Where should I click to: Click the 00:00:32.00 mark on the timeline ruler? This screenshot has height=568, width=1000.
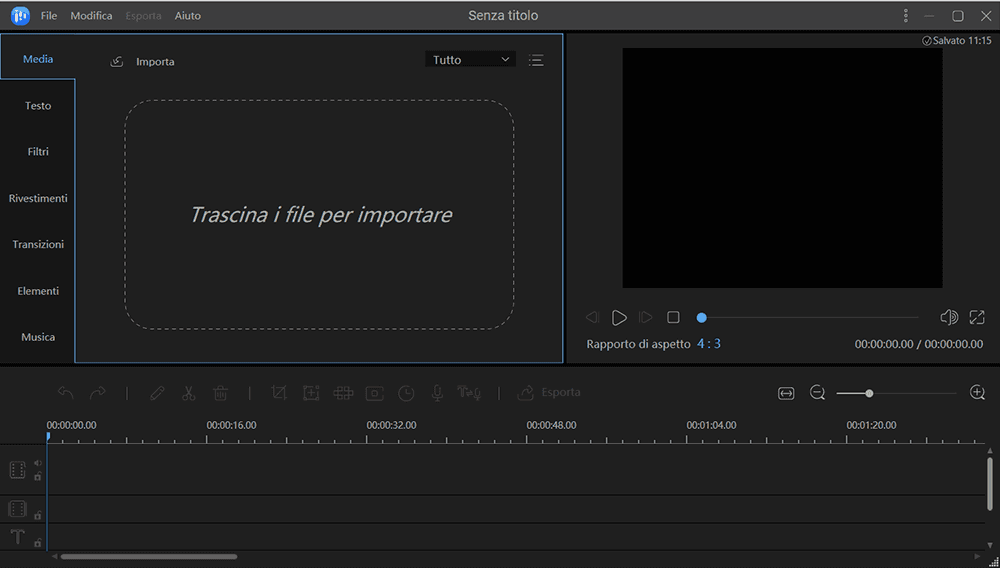point(391,425)
